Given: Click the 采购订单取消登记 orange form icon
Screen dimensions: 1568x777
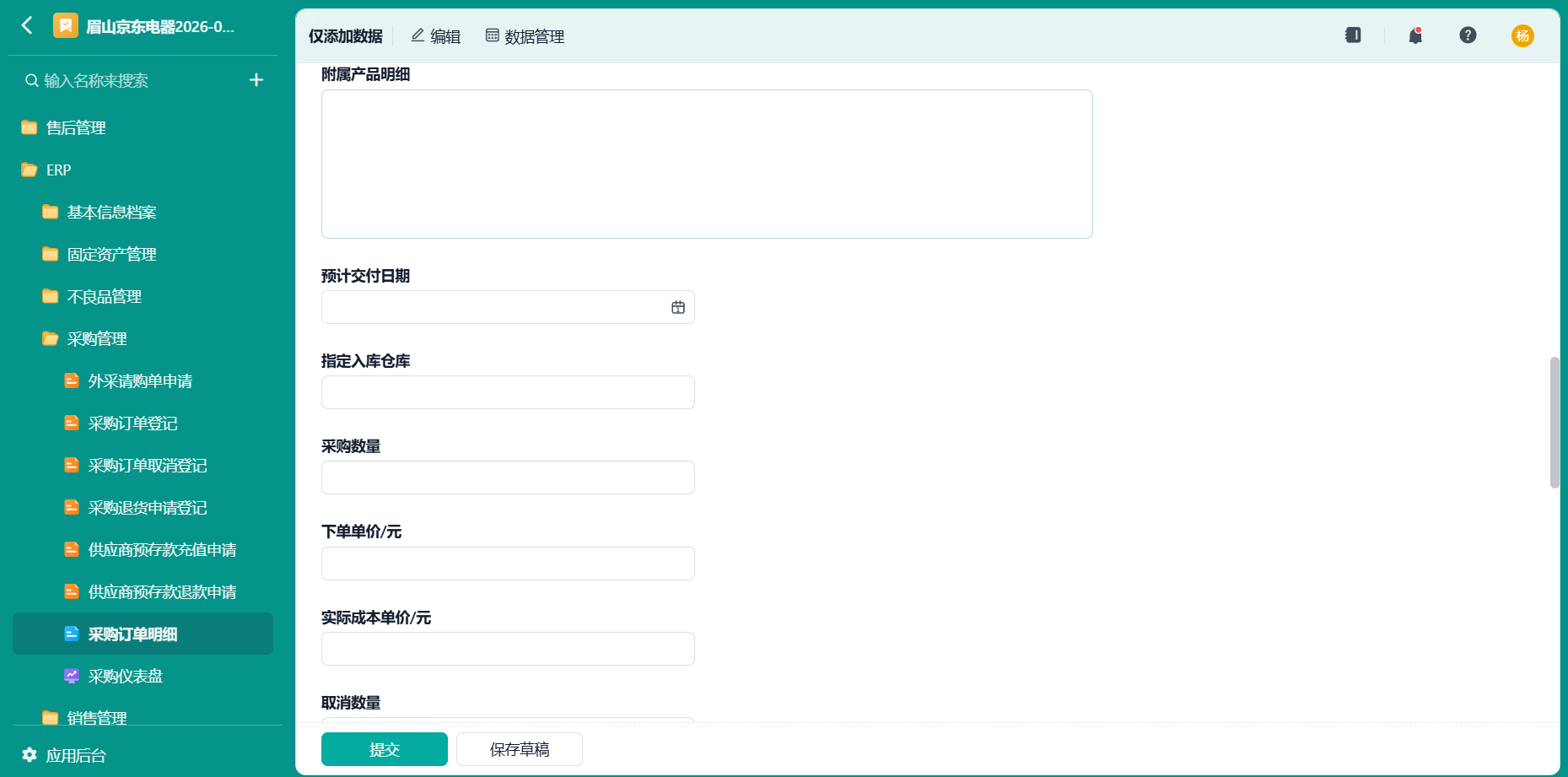Looking at the screenshot, I should [72, 465].
